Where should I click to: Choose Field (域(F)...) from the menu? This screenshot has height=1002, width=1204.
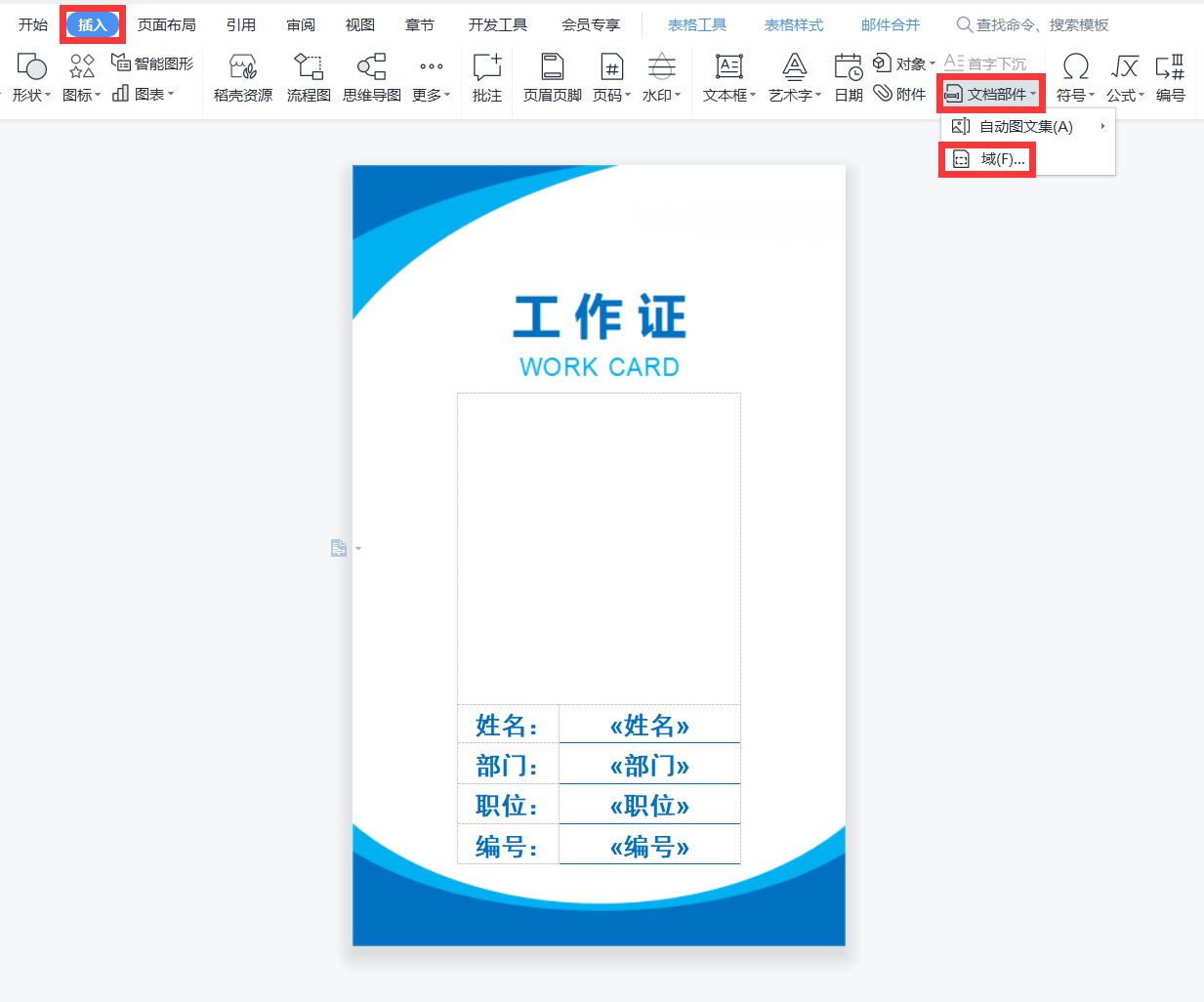pos(1027,159)
